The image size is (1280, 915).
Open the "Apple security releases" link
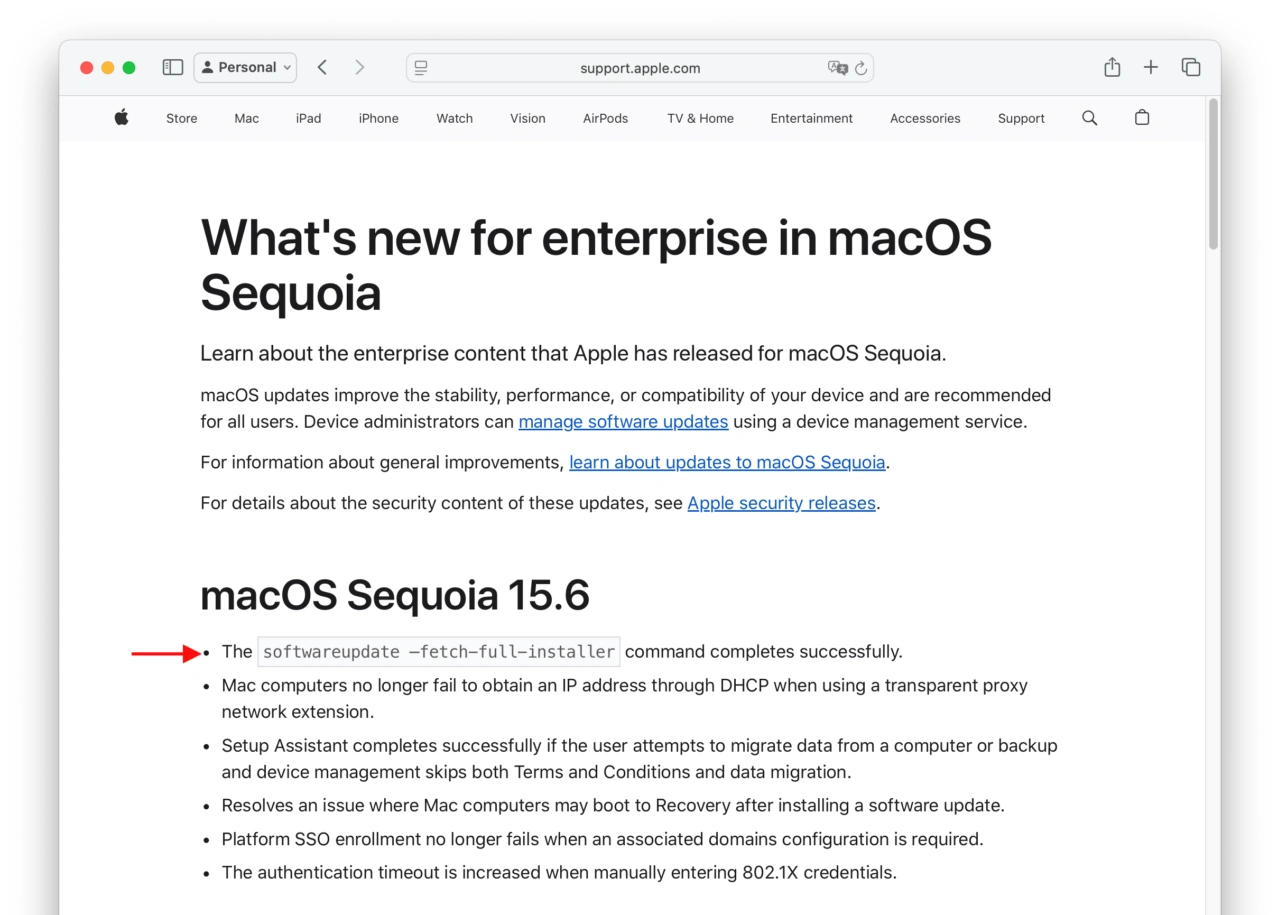pos(781,503)
